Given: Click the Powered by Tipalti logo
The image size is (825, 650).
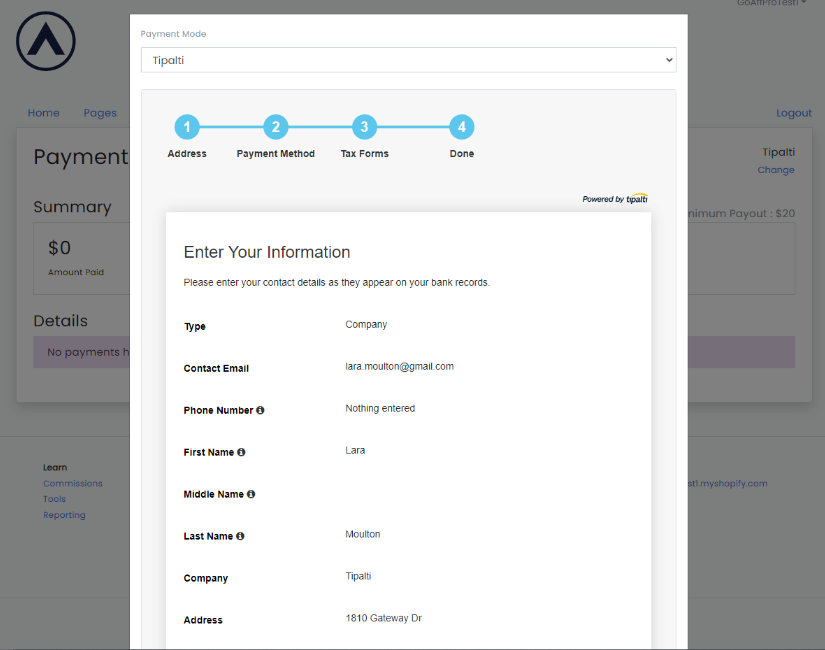Looking at the screenshot, I should (x=615, y=199).
